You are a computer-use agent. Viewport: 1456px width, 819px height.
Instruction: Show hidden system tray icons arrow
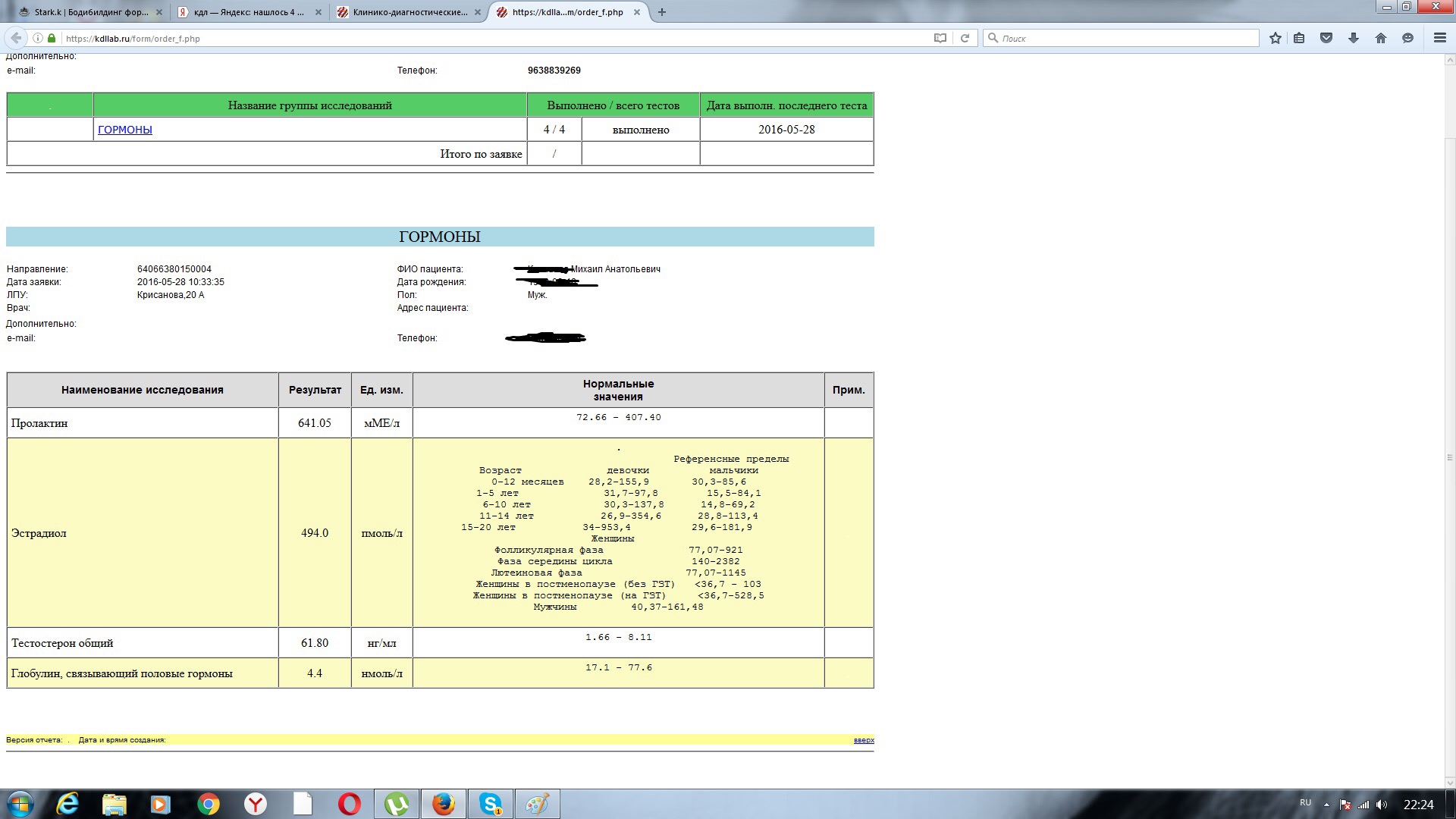point(1326,805)
